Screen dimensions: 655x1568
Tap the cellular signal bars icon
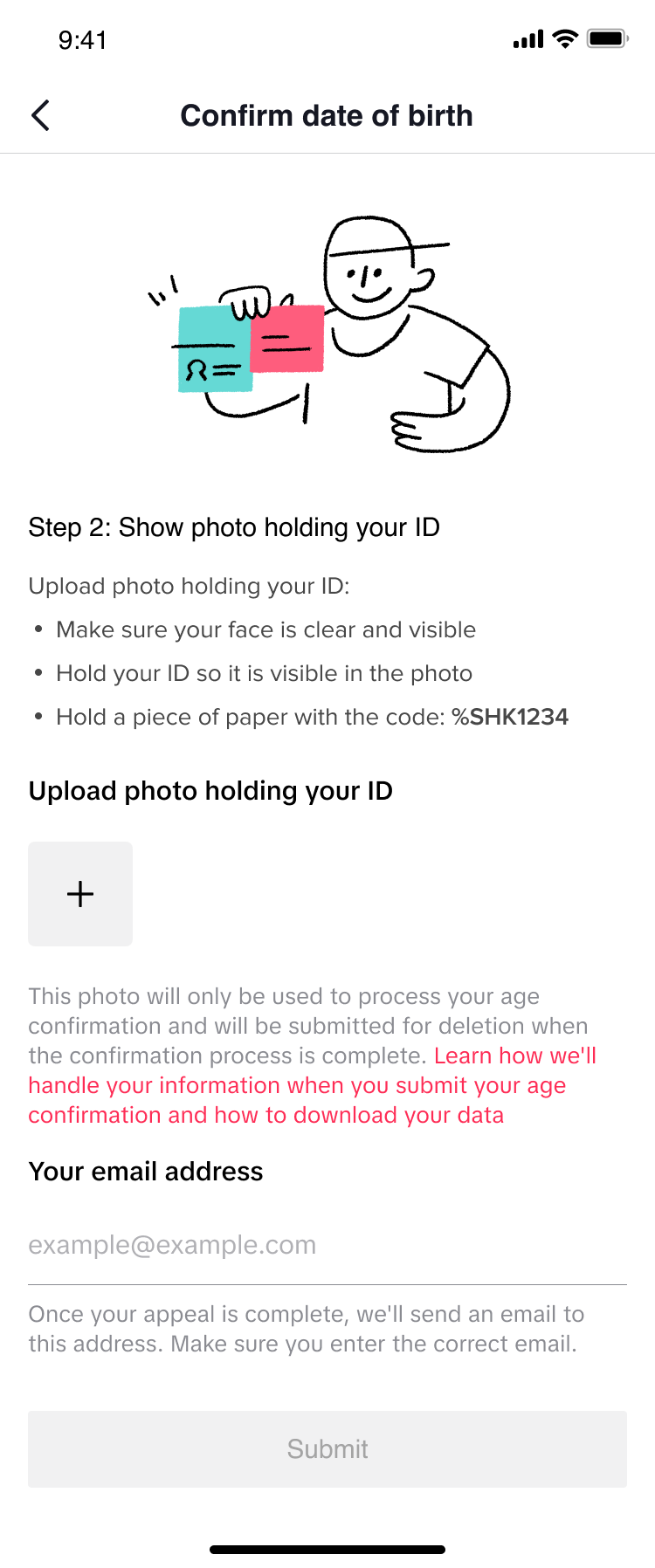(x=528, y=39)
